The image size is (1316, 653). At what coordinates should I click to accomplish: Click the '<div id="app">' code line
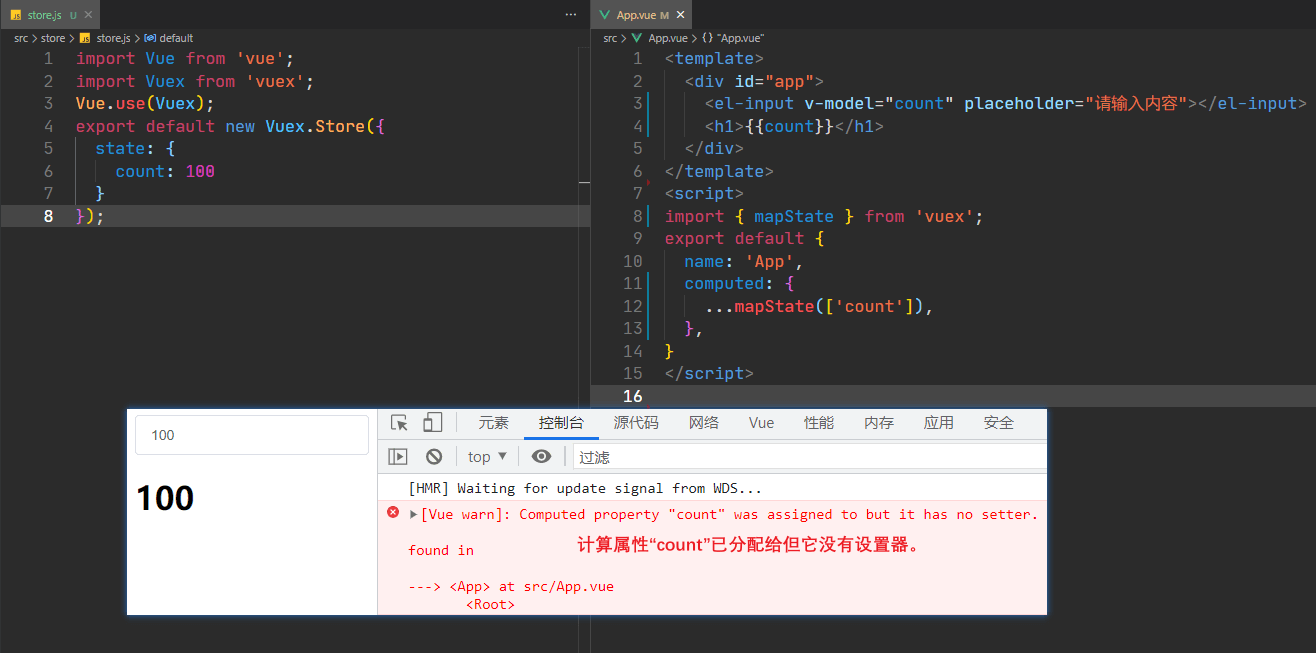click(x=754, y=81)
